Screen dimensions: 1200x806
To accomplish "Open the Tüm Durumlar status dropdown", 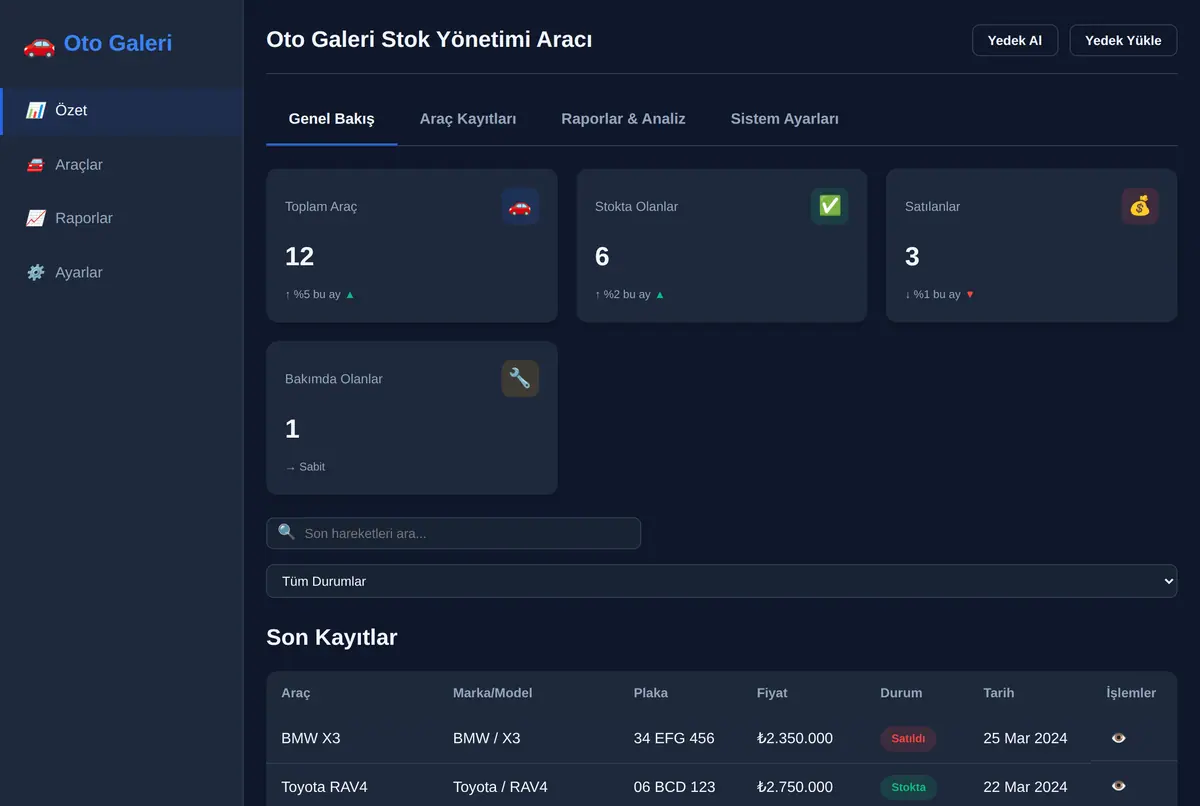I will click(x=721, y=581).
